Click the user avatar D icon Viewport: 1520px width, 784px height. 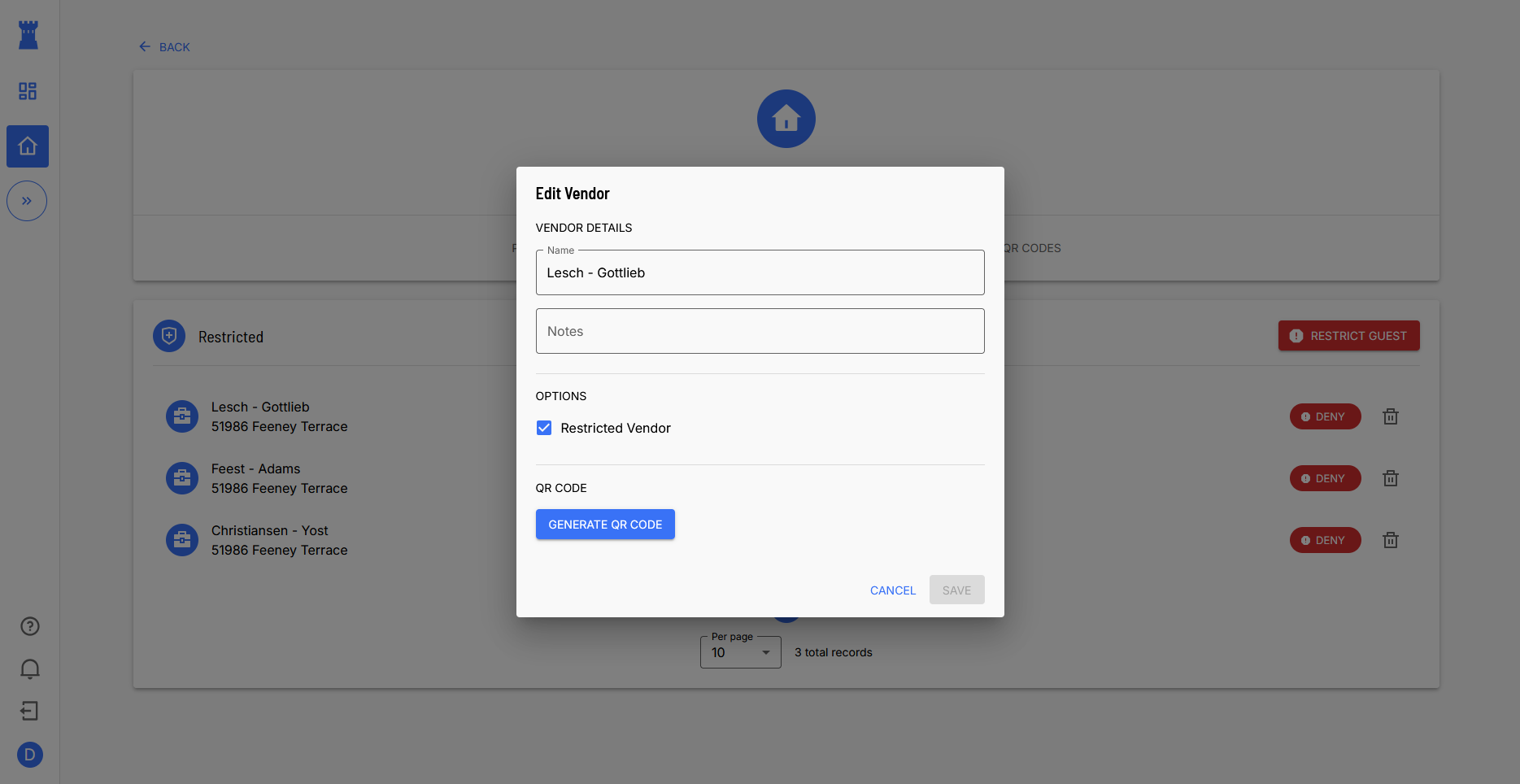30,755
